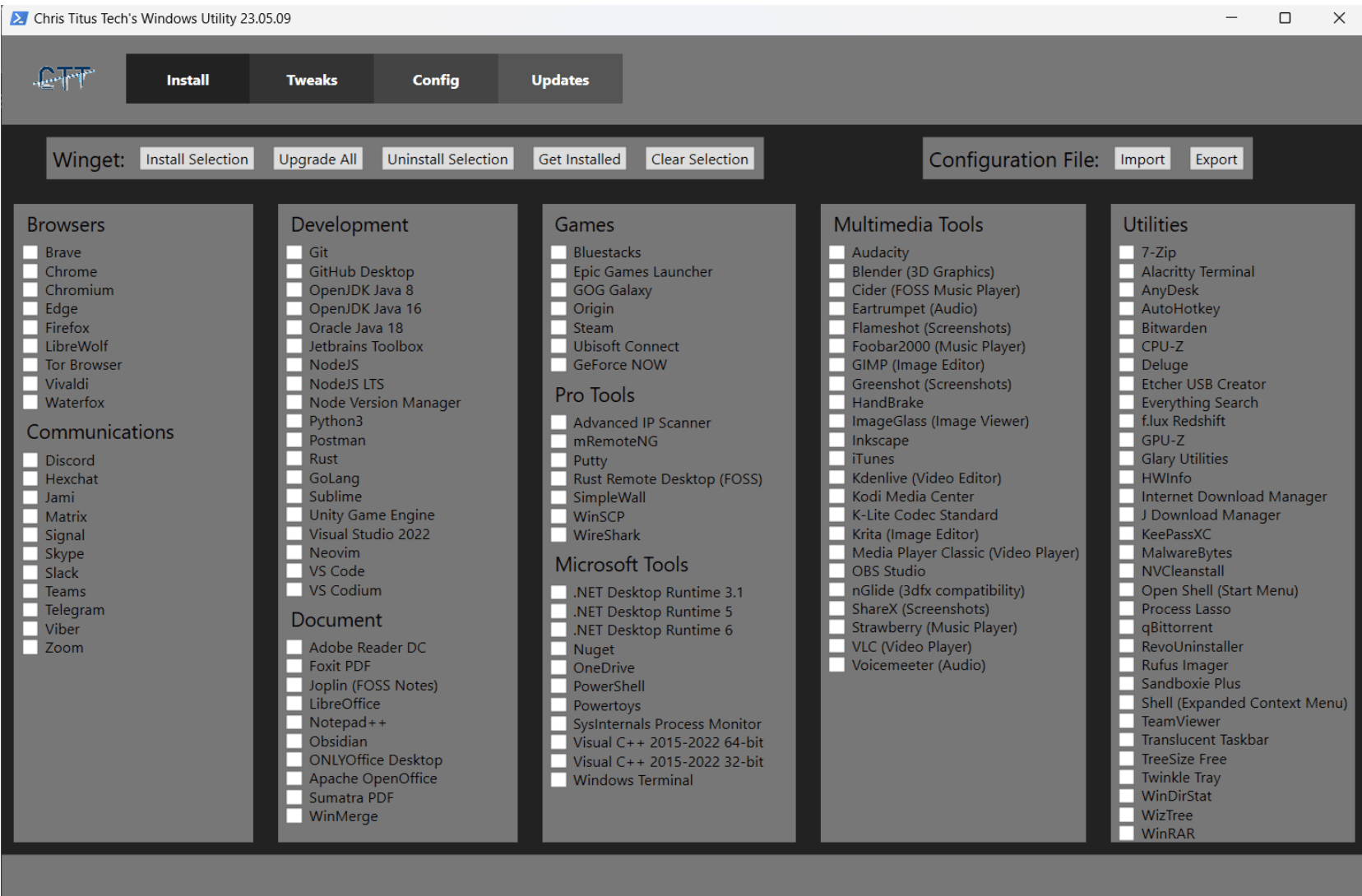Select the Slack checkbox
This screenshot has width=1362, height=896.
click(x=30, y=572)
